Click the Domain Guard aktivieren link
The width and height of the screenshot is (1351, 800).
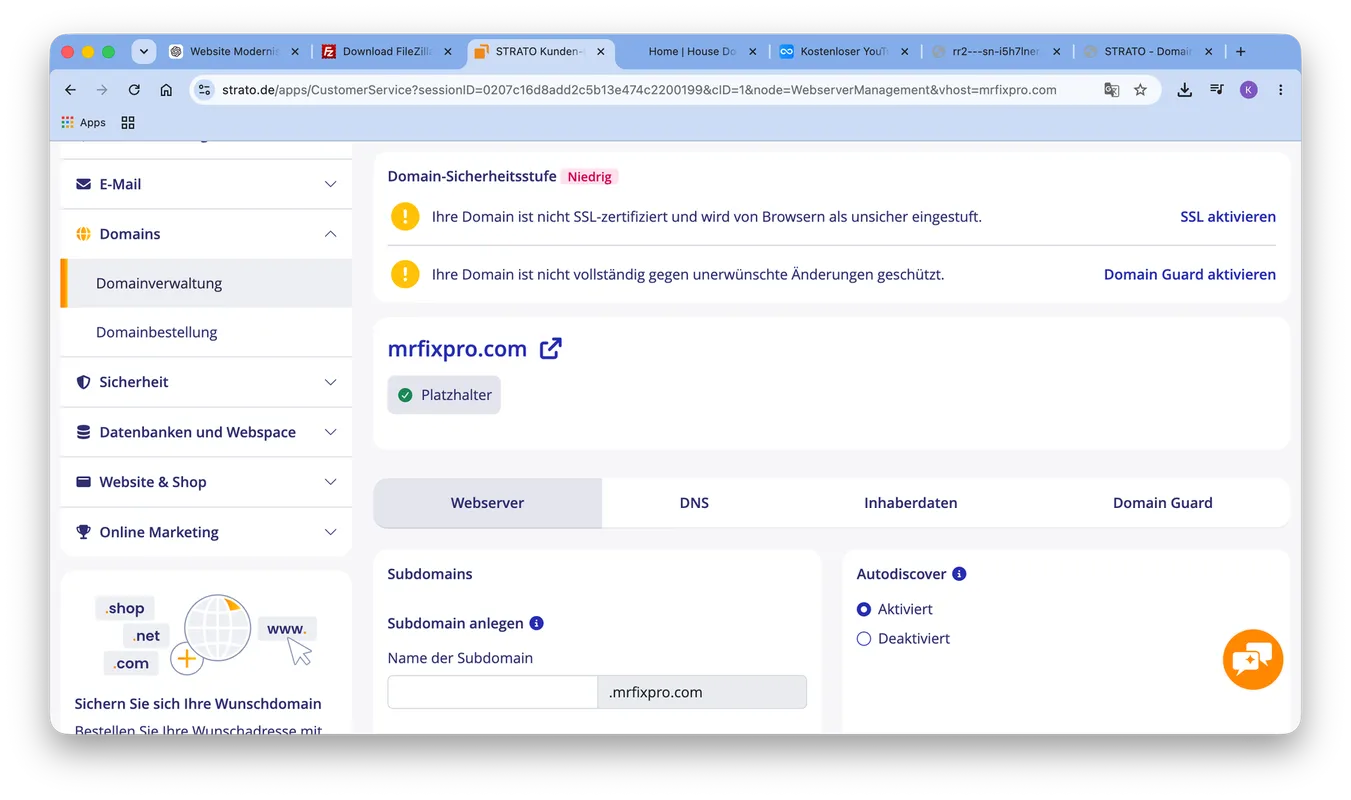click(x=1190, y=274)
